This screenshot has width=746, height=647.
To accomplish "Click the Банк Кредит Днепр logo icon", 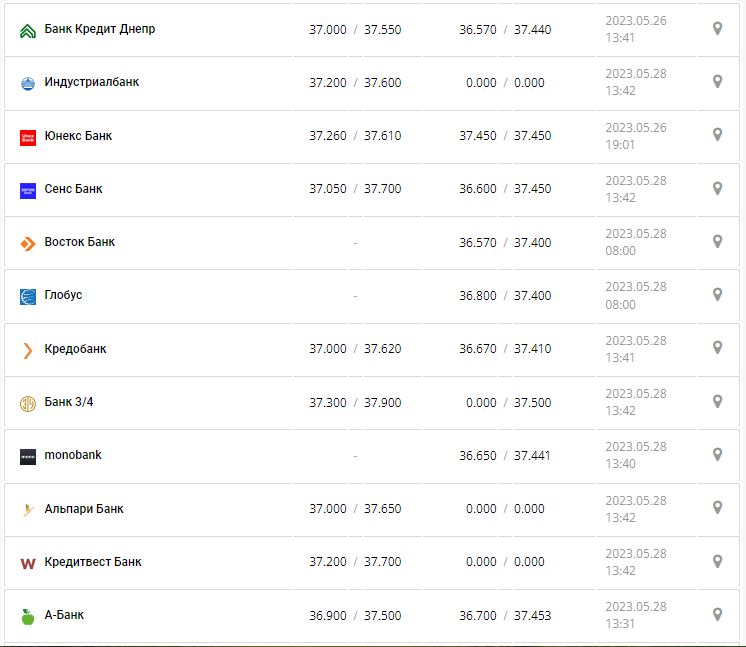I will point(28,30).
